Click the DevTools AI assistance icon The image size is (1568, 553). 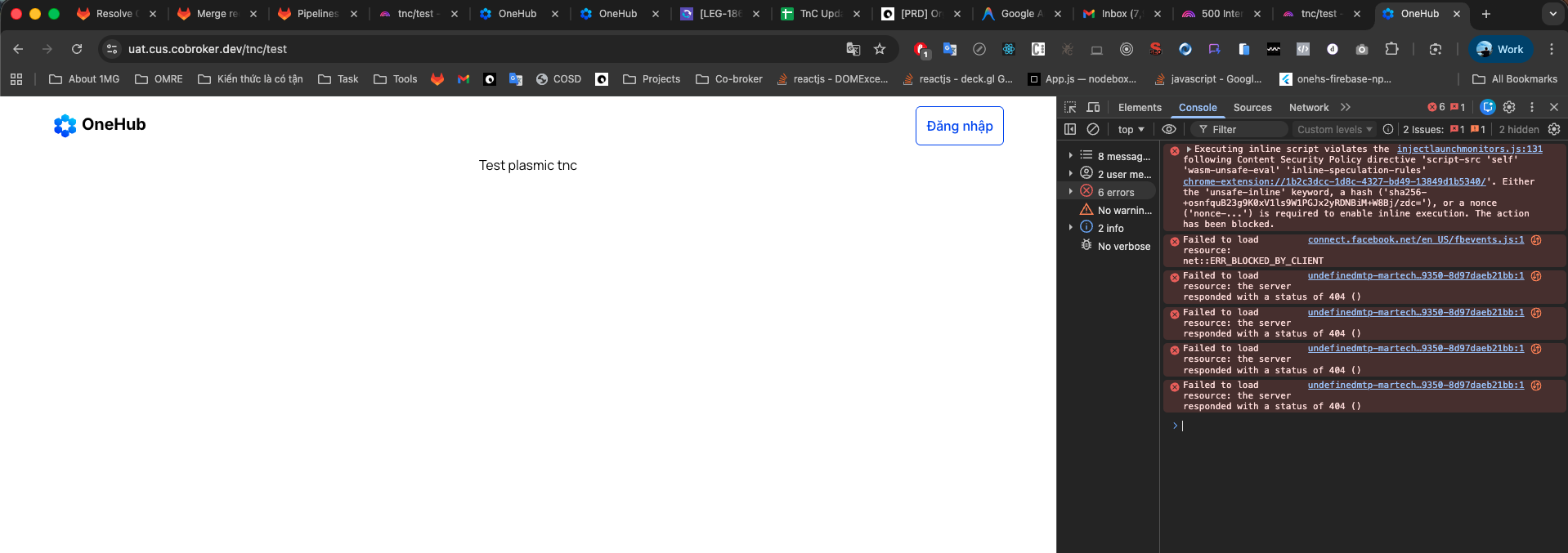1488,107
